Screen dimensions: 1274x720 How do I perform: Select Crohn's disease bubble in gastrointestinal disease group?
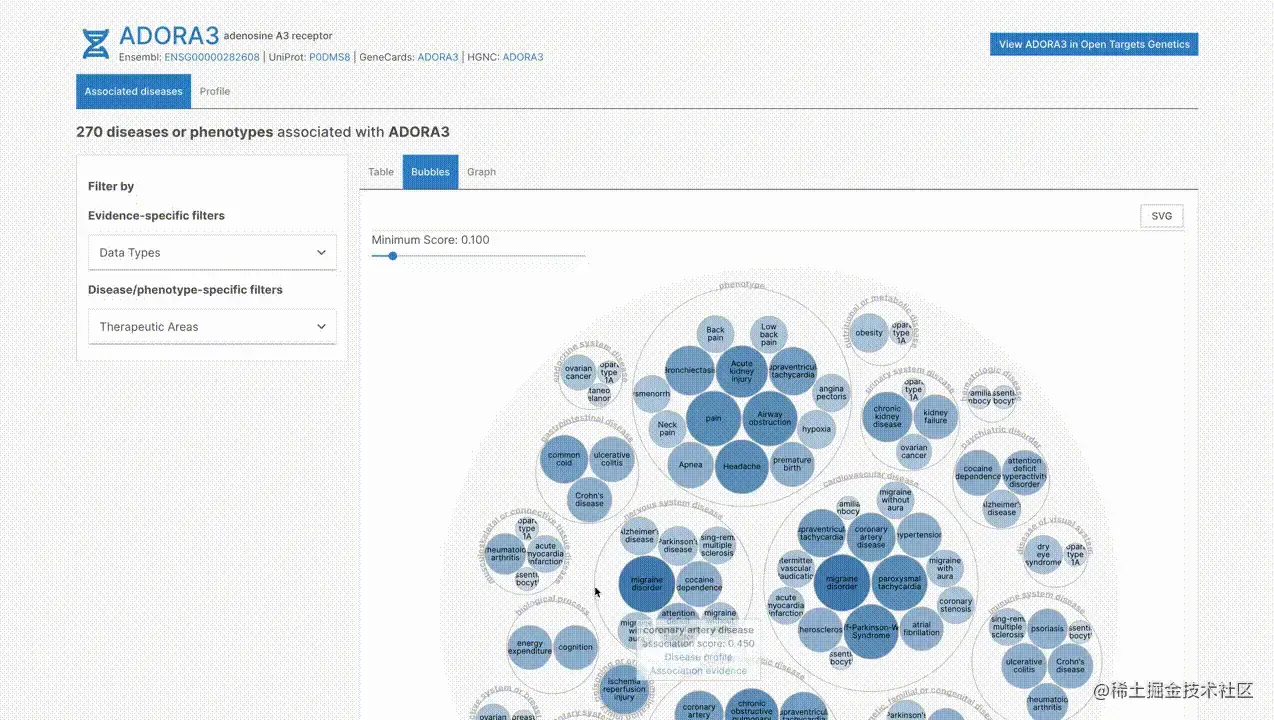pyautogui.click(x=589, y=499)
